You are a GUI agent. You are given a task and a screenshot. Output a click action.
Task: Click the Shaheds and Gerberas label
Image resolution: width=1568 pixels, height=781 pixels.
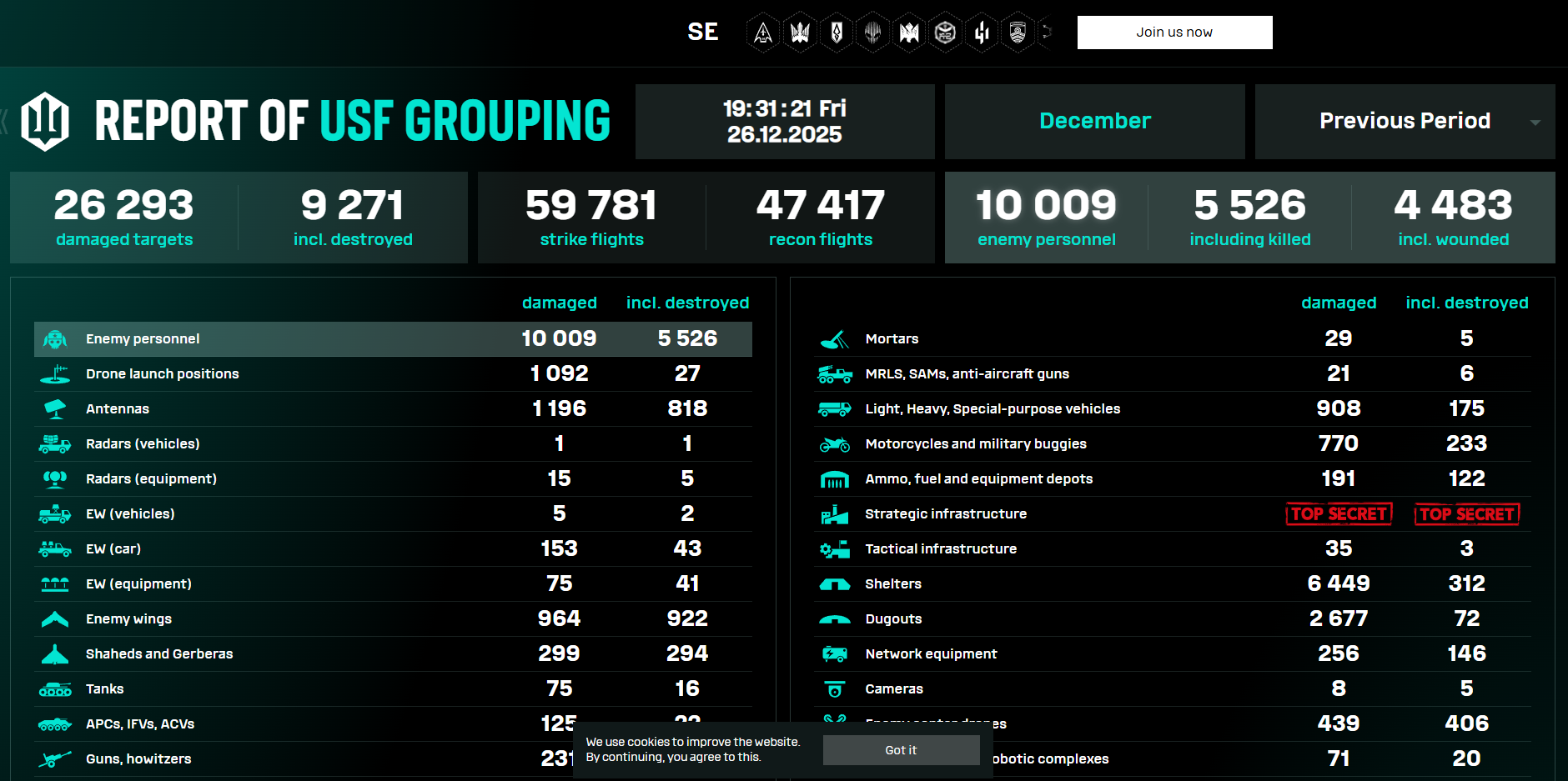pos(159,654)
